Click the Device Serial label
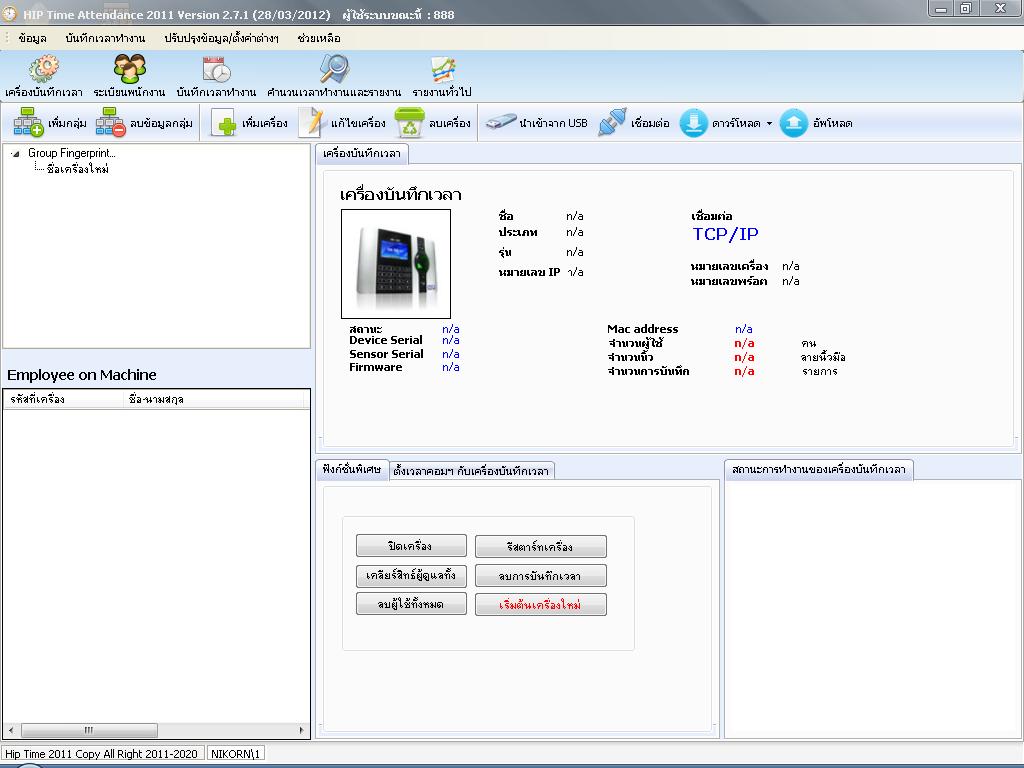The height and width of the screenshot is (768, 1024). pos(385,340)
